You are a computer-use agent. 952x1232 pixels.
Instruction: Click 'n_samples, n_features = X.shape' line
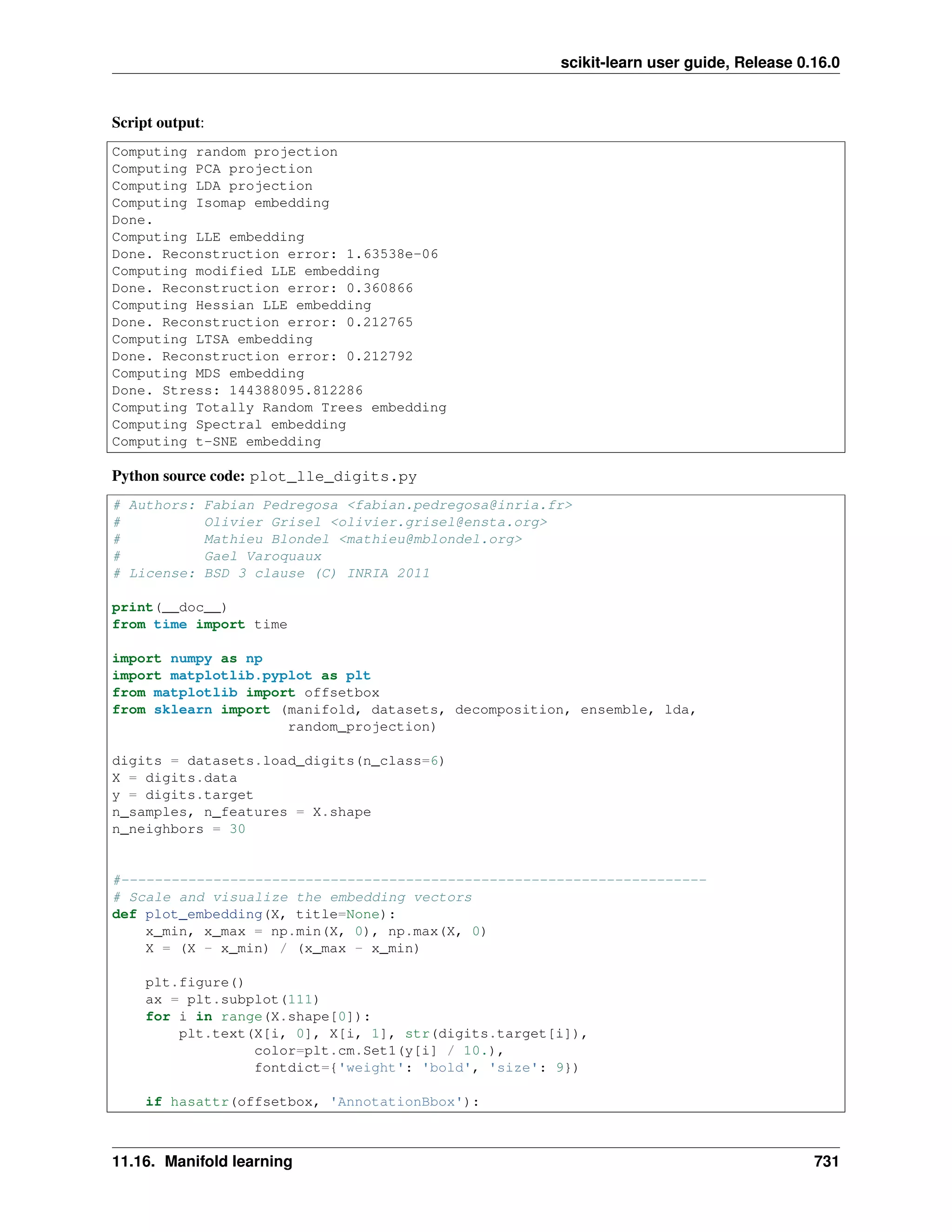(241, 812)
